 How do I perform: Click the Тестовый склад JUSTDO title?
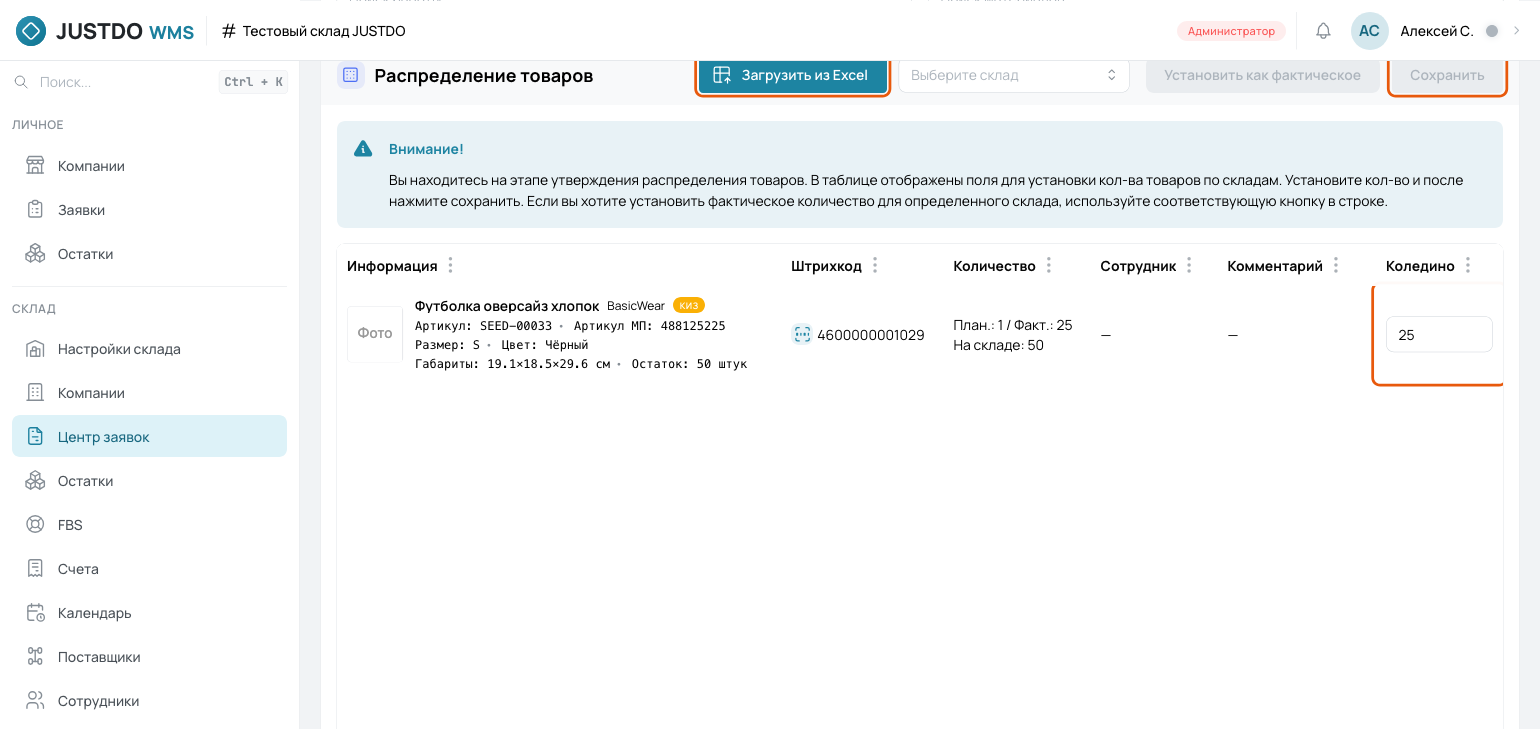[x=324, y=31]
